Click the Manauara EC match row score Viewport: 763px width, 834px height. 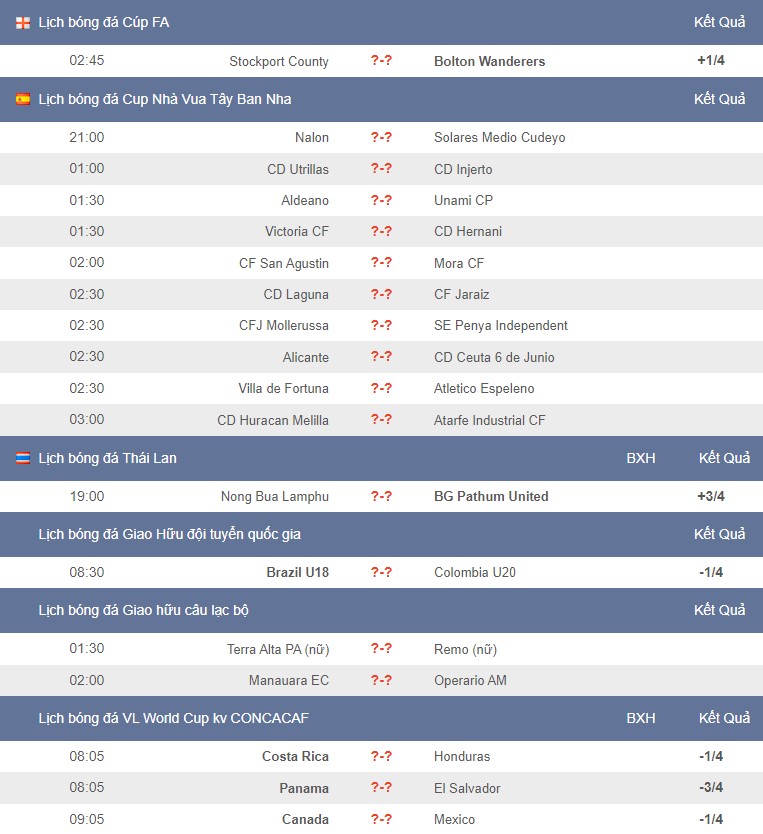coord(381,680)
